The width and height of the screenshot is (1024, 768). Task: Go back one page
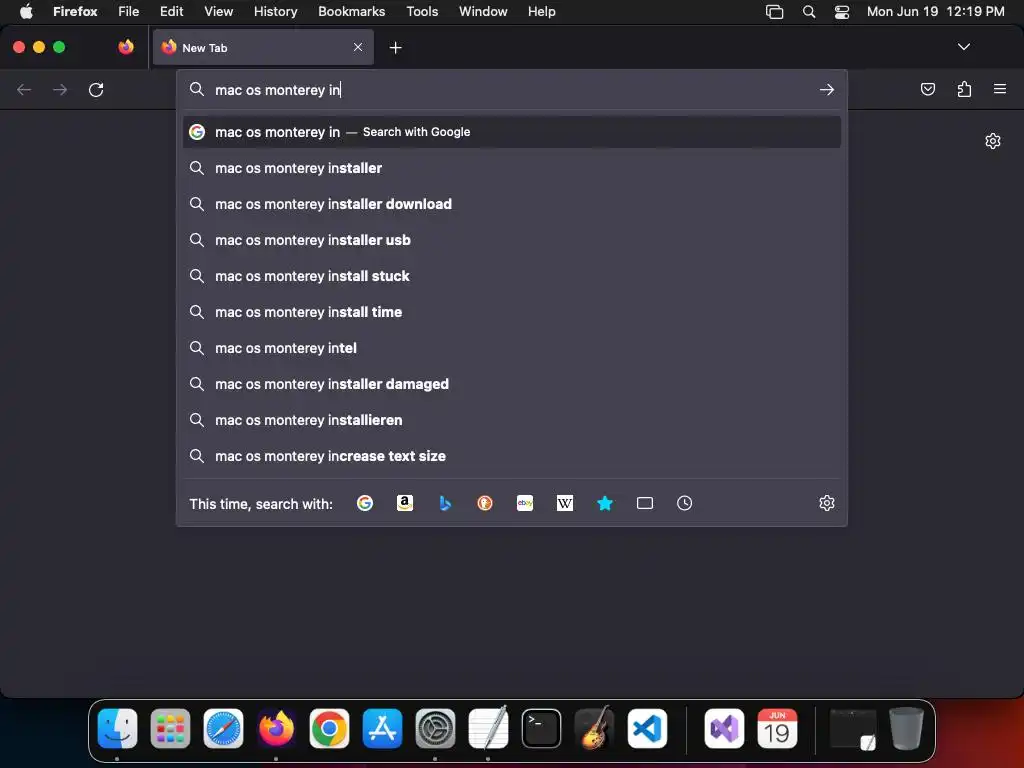click(x=24, y=89)
